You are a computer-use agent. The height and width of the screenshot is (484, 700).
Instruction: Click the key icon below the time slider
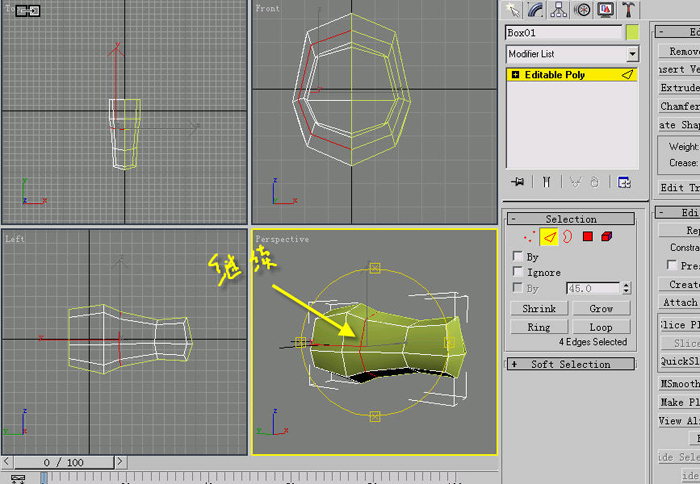pos(18,478)
